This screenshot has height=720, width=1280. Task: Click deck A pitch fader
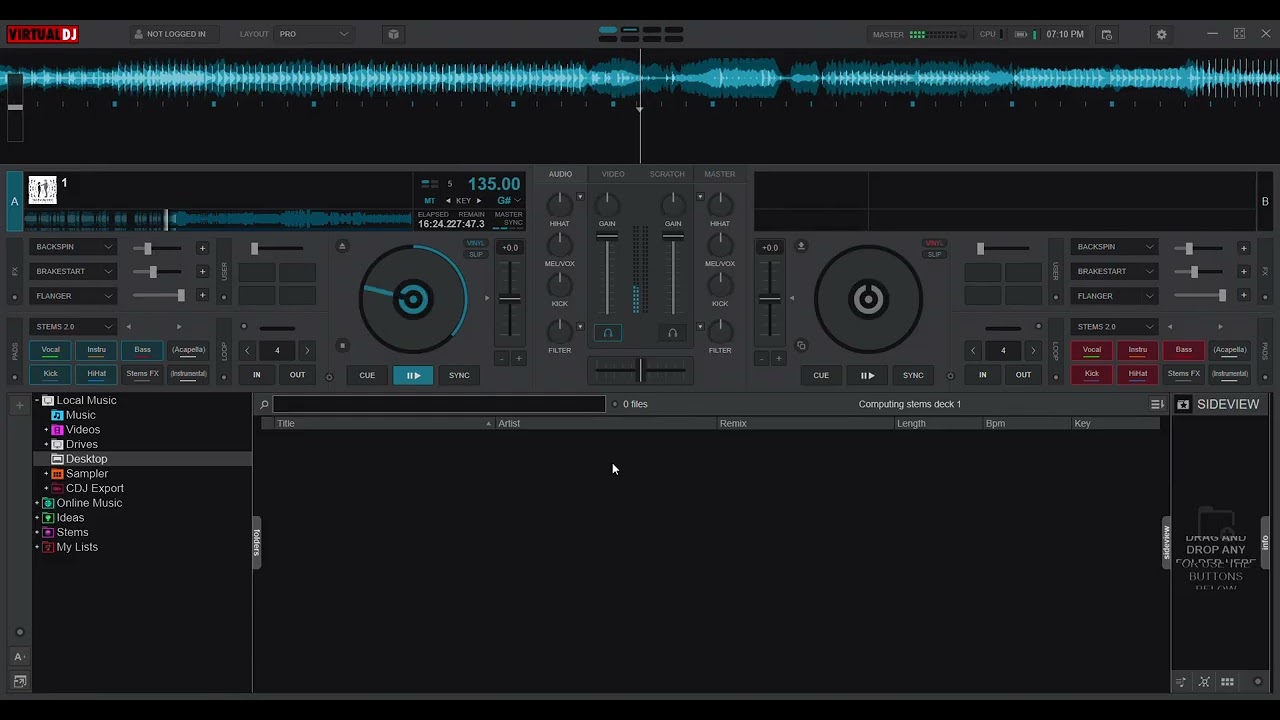click(510, 298)
